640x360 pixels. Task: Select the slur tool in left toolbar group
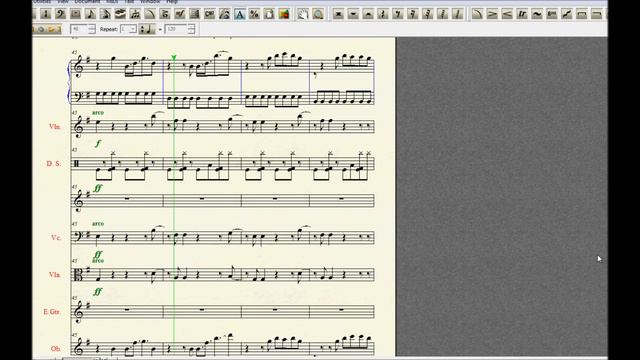(x=150, y=14)
